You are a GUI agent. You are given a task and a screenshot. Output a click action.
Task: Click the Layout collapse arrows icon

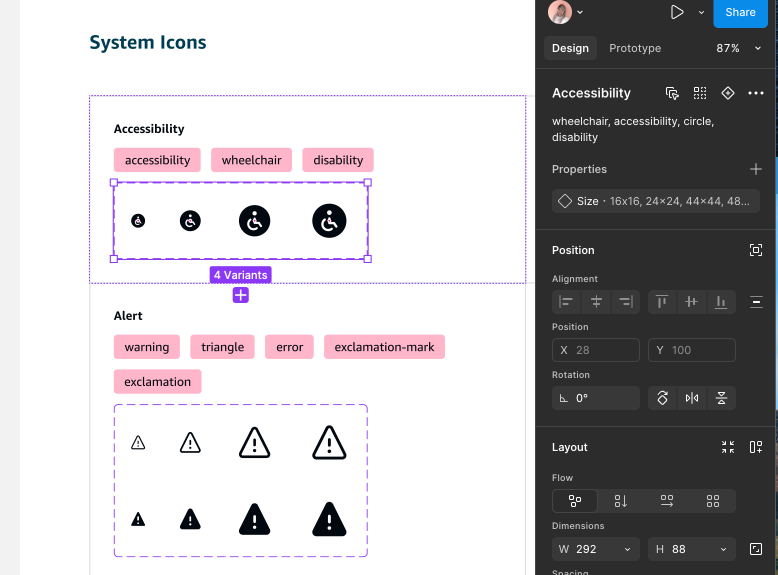(727, 447)
